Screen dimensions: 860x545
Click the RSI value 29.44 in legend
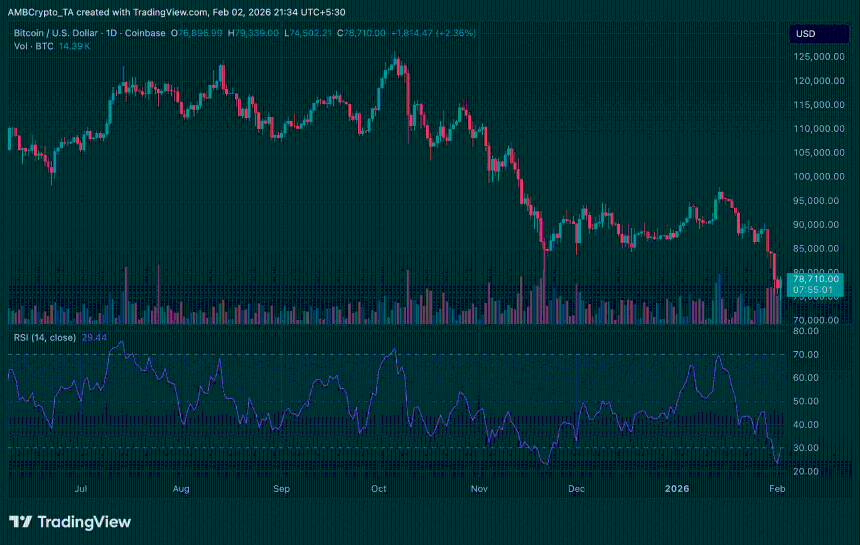pyautogui.click(x=94, y=337)
